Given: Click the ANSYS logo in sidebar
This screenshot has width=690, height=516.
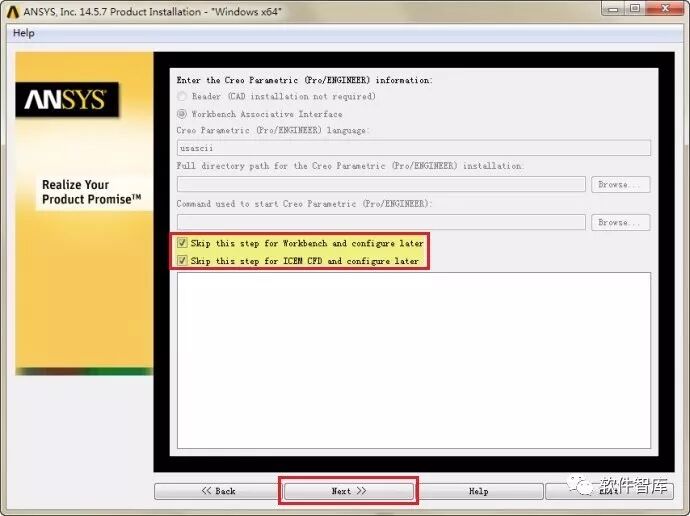Looking at the screenshot, I should pyautogui.click(x=67, y=99).
